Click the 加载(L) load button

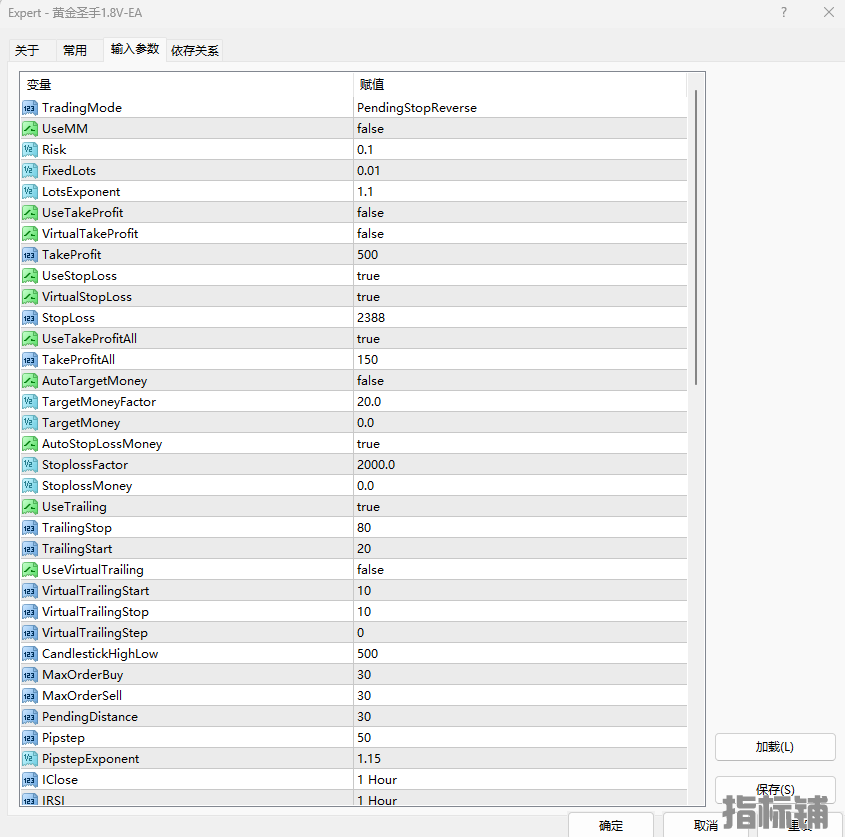775,747
